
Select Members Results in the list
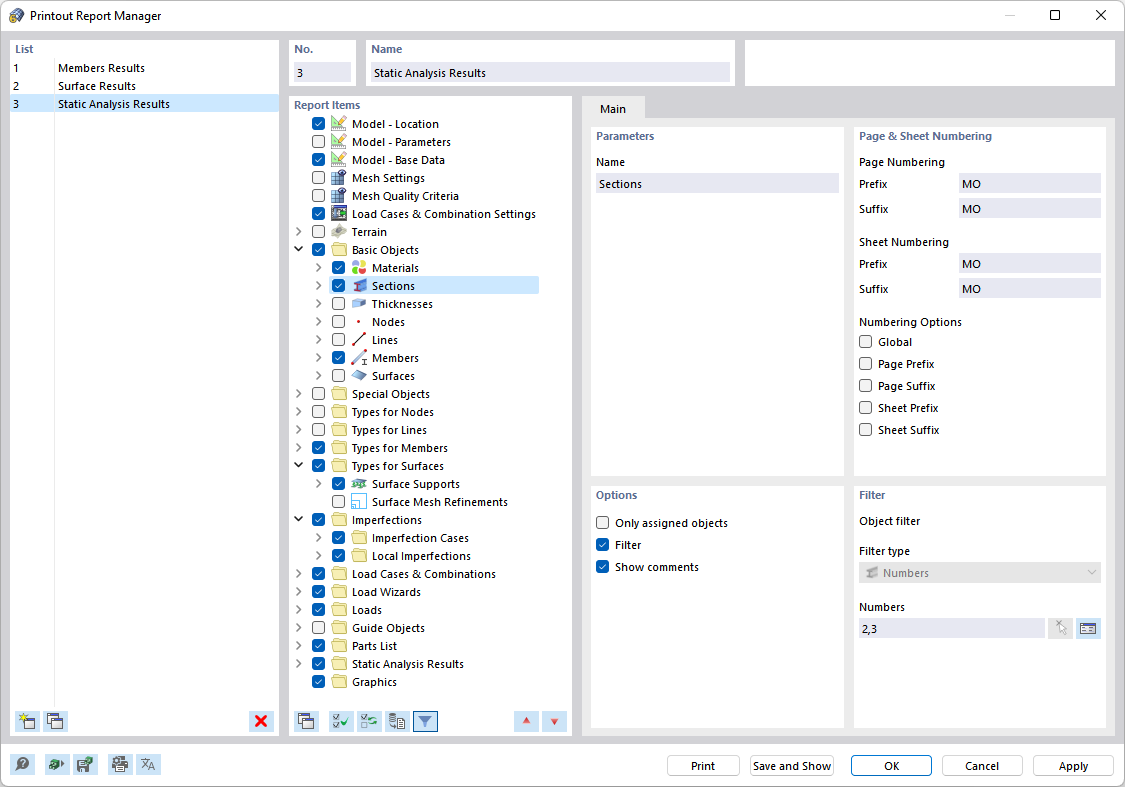coord(144,67)
